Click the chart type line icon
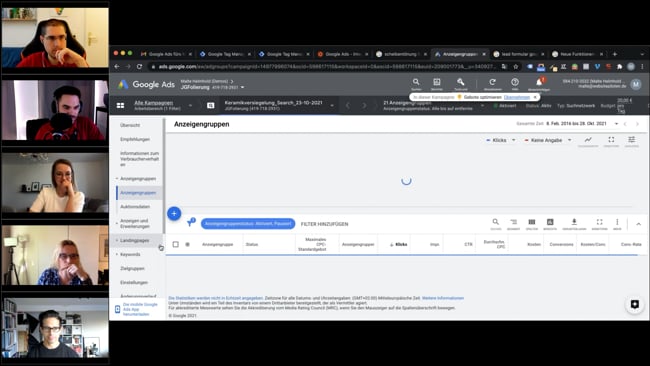The width and height of the screenshot is (650, 366). point(588,140)
